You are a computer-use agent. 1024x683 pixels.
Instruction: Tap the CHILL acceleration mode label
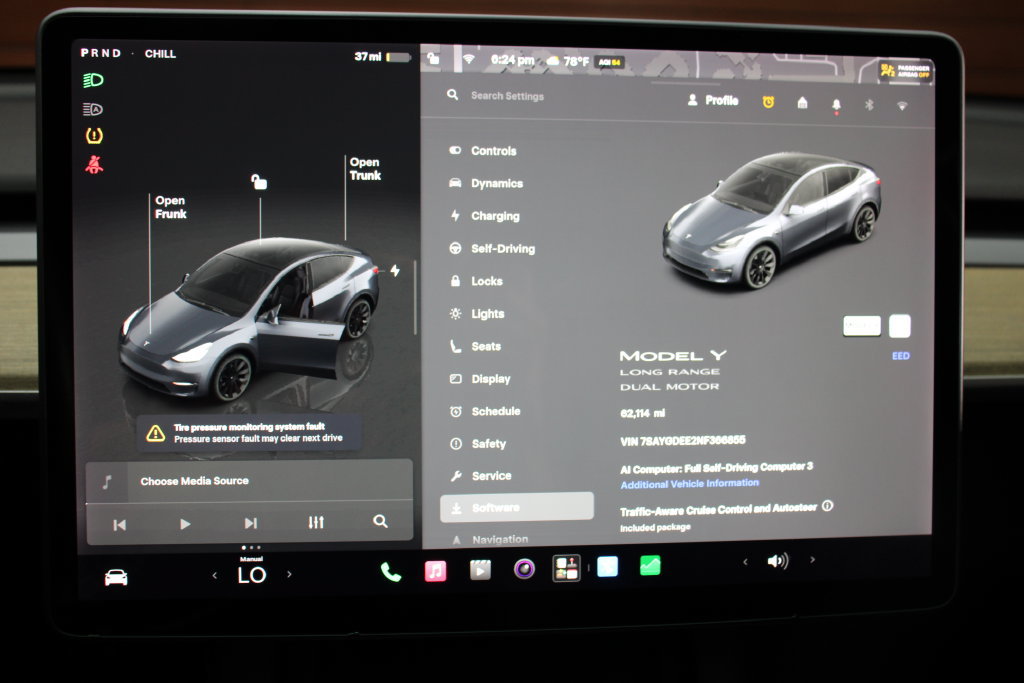point(160,54)
